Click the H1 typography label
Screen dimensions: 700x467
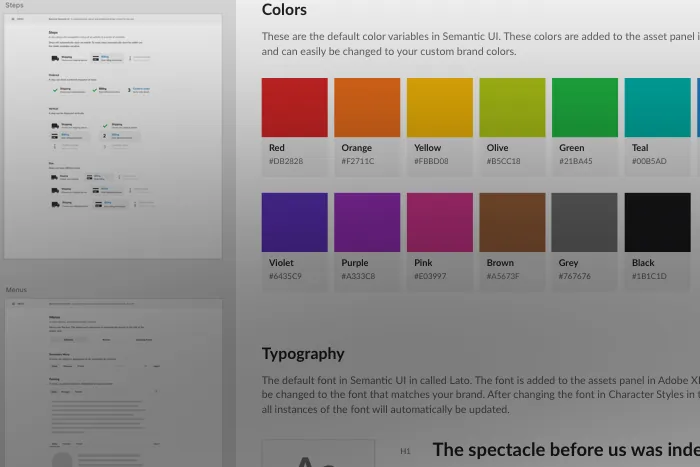tap(405, 451)
